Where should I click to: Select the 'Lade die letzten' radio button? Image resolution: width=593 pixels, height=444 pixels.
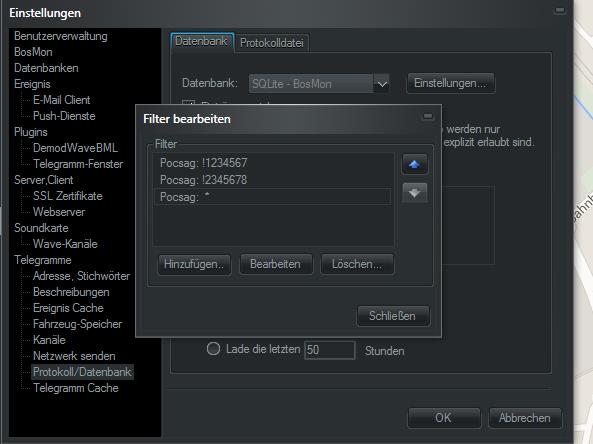point(213,348)
